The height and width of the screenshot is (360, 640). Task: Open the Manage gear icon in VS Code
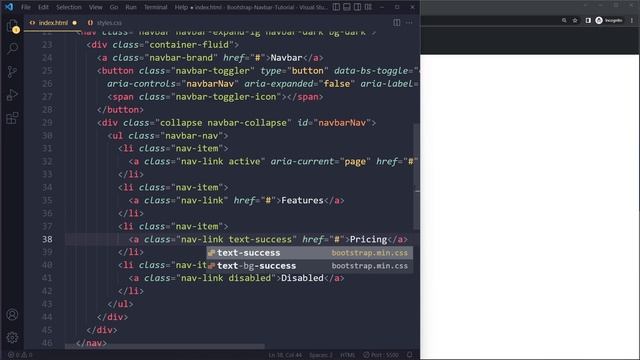(12, 338)
